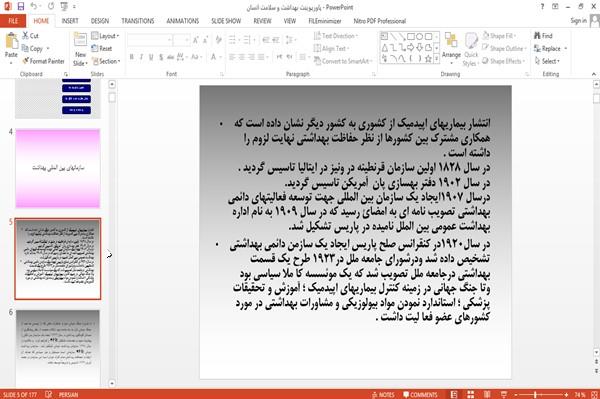The image size is (600, 399).
Task: Zoom in with plus button
Action: click(566, 394)
